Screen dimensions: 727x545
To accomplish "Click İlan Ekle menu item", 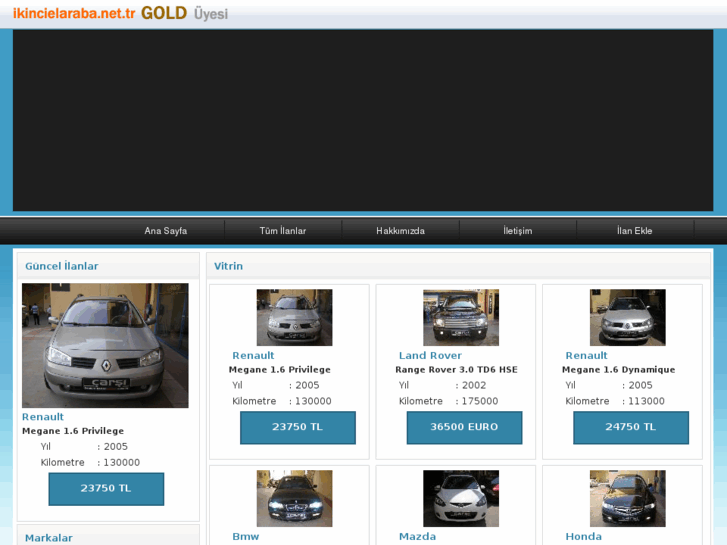I will tap(634, 231).
